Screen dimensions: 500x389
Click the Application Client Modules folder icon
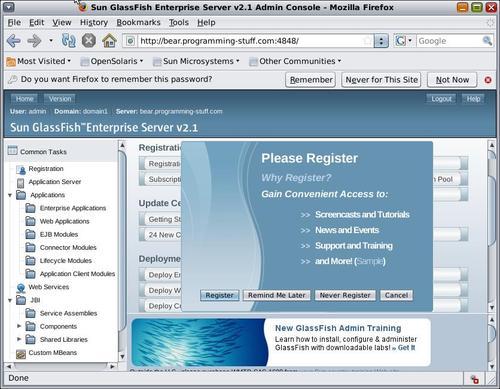coord(30,274)
